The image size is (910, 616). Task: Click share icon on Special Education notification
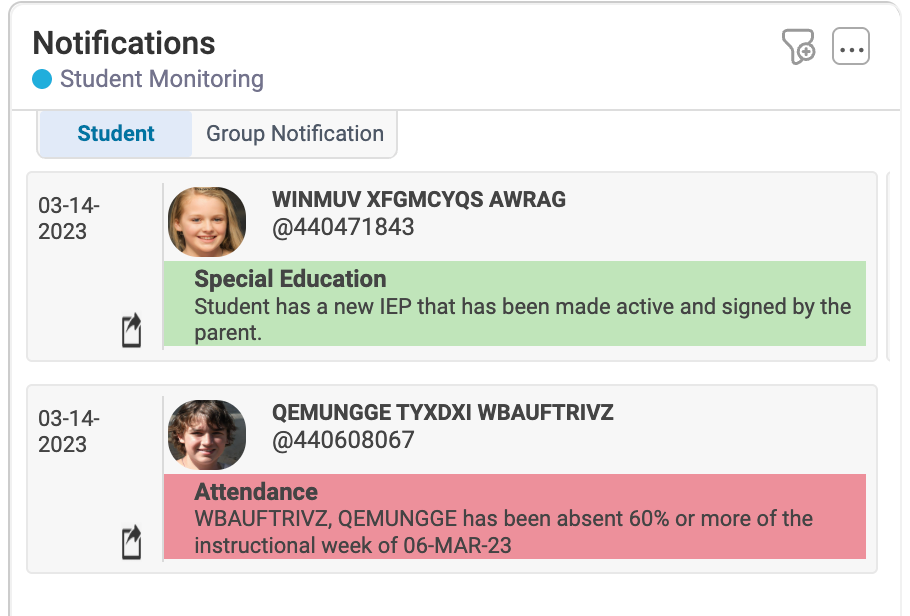click(x=131, y=330)
